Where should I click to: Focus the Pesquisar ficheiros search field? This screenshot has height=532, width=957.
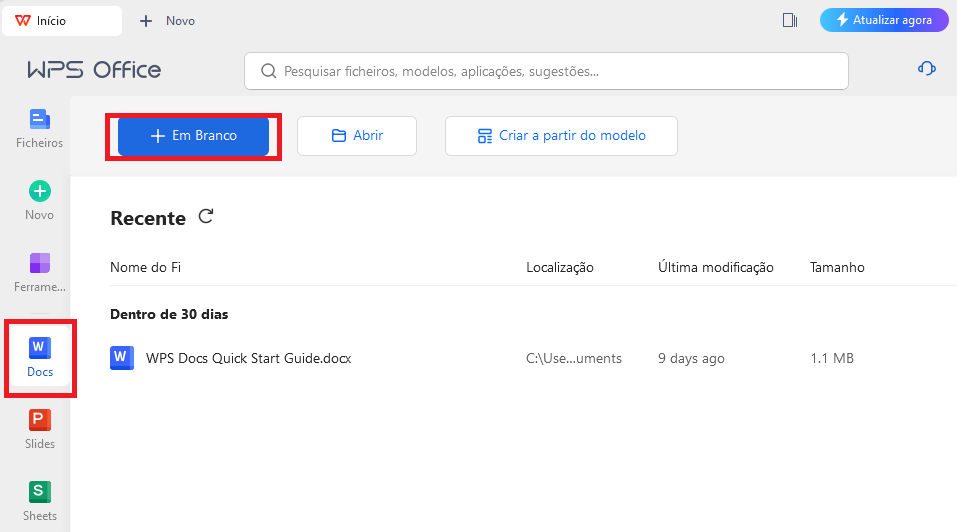point(546,71)
